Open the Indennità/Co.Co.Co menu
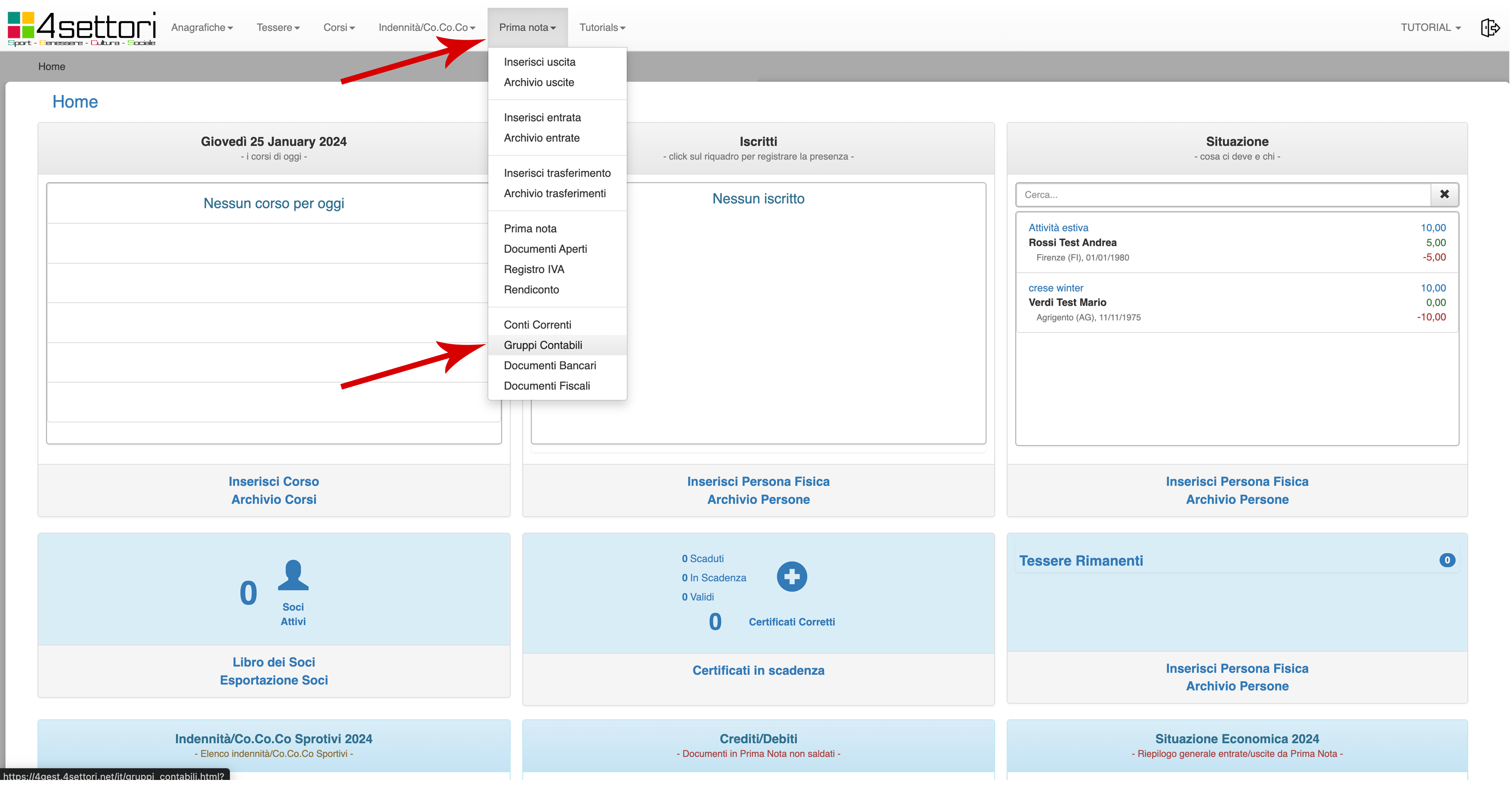Viewport: 1512px width, 812px height. click(427, 28)
